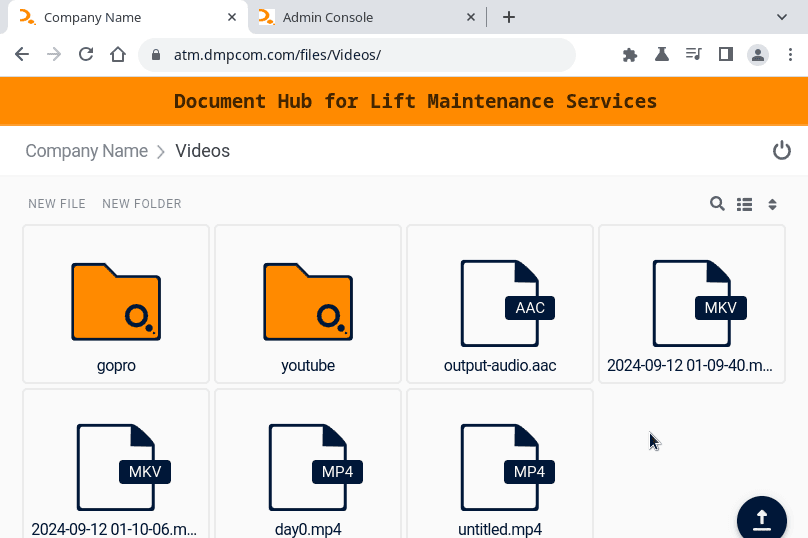Open the browser extensions puzzle icon
This screenshot has height=538, width=808.
[630, 55]
